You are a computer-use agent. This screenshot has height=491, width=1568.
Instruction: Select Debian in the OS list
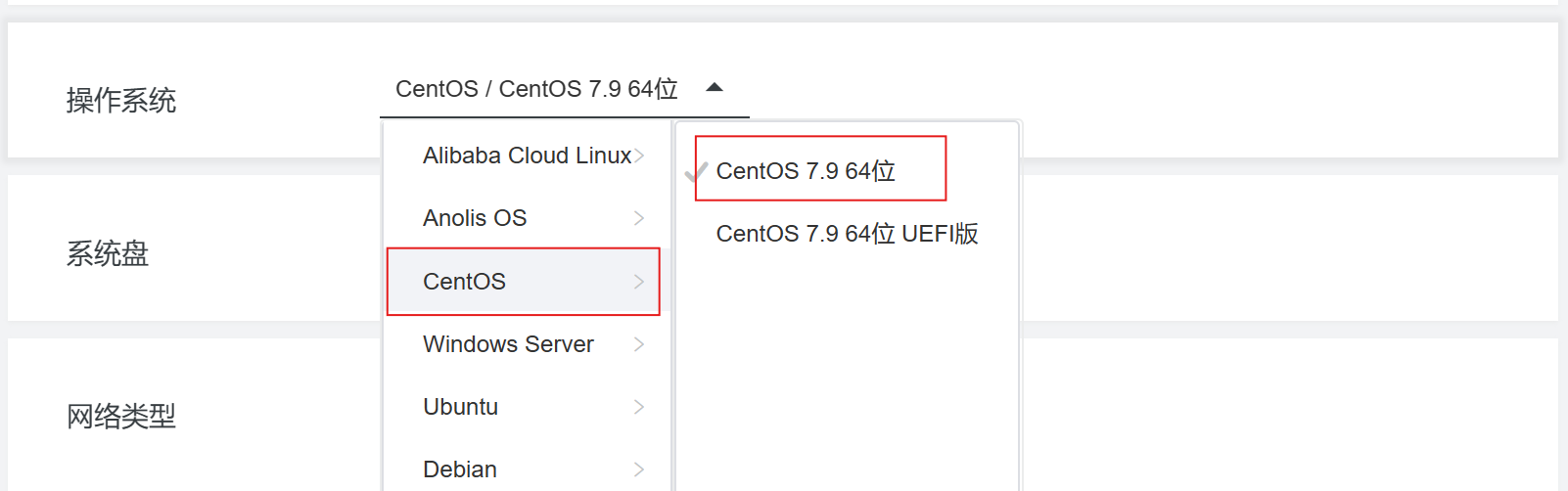[460, 469]
